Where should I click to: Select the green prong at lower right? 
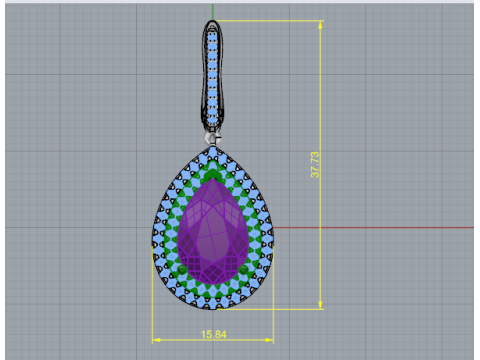coord(243,269)
